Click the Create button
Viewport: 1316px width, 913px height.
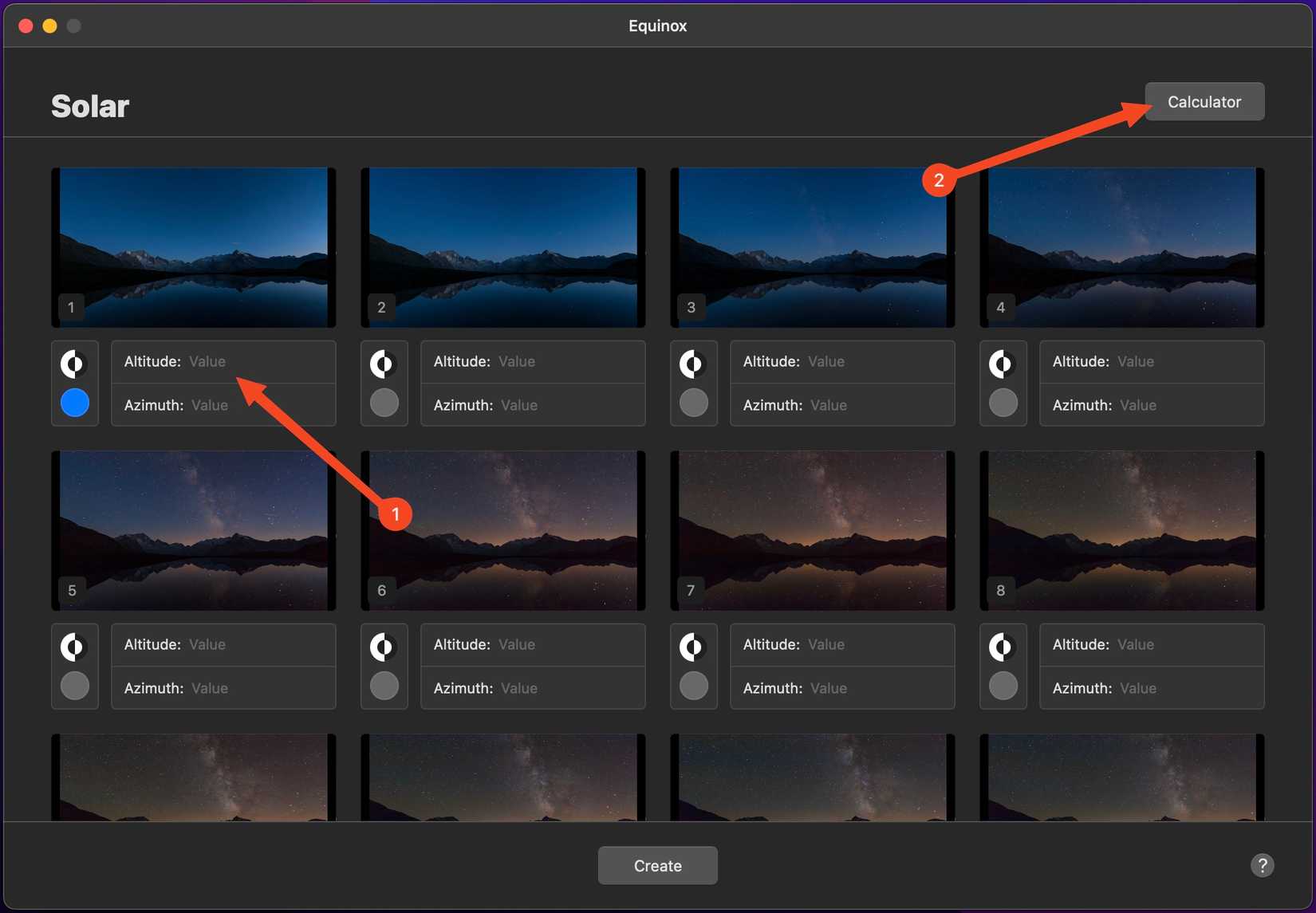coord(658,865)
